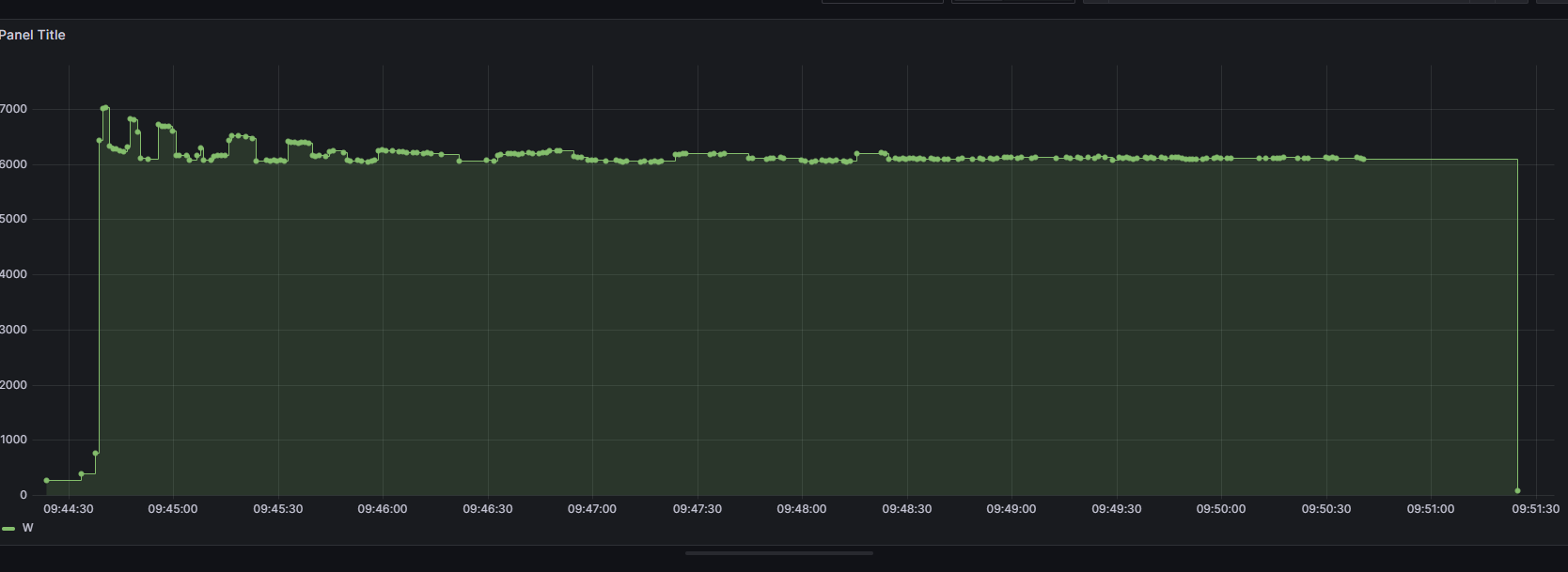Open the Panel Title header menu
This screenshot has height=572, width=1568.
(32, 35)
